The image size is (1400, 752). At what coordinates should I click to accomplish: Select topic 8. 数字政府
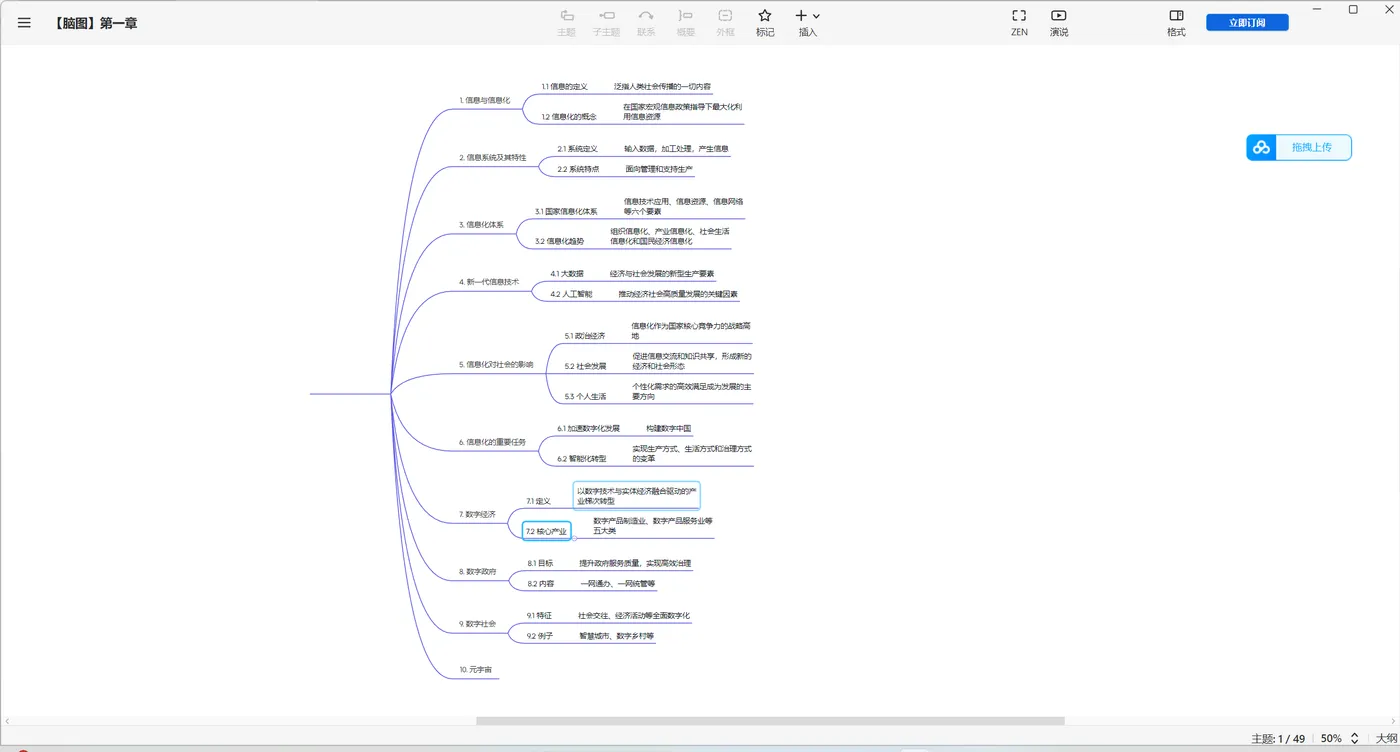pyautogui.click(x=477, y=572)
